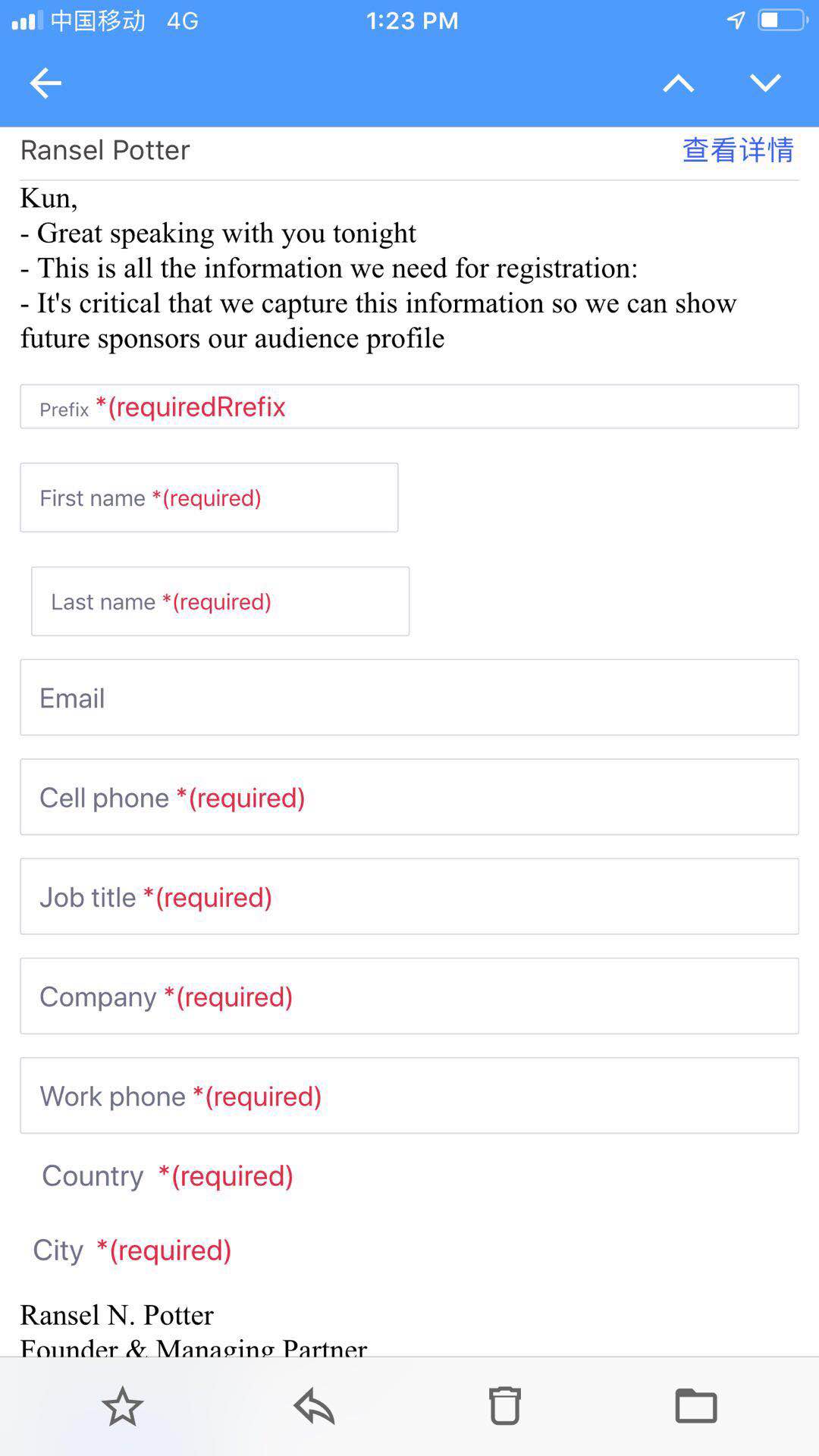Star this email
Screen dimensions: 819x1456
click(x=122, y=1406)
